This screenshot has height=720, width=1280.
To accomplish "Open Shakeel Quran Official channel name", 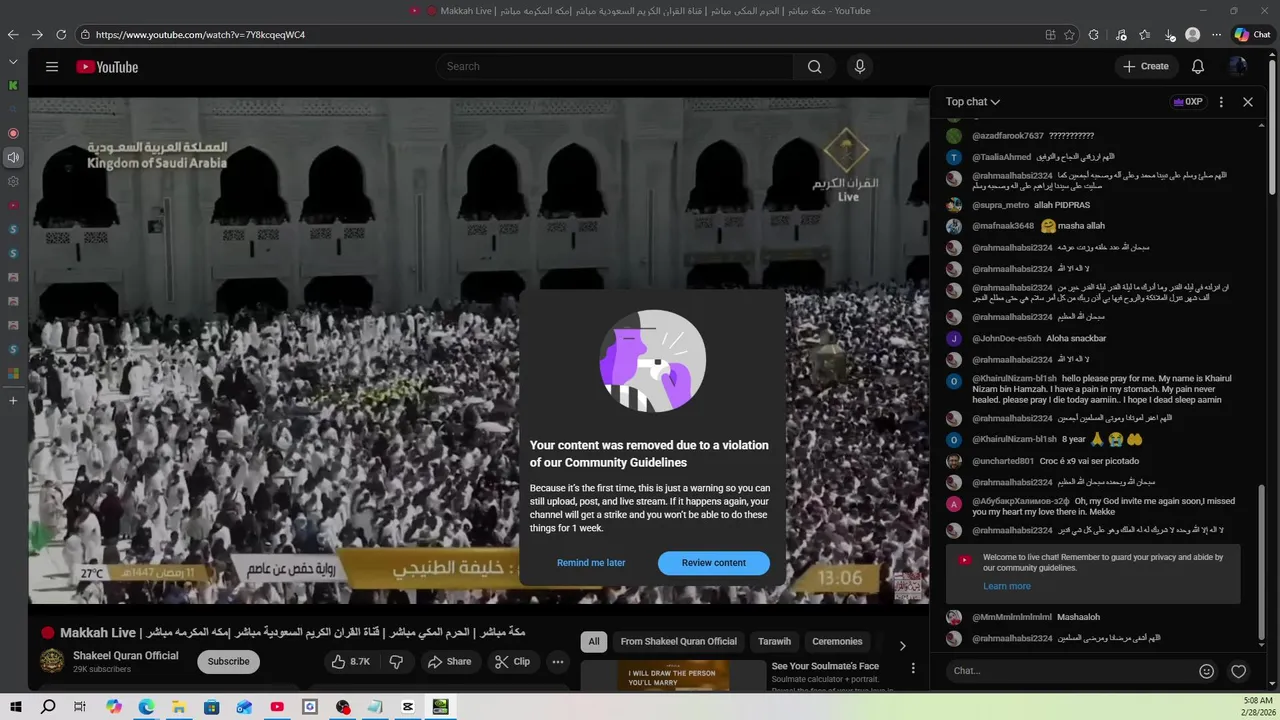I will coord(126,656).
